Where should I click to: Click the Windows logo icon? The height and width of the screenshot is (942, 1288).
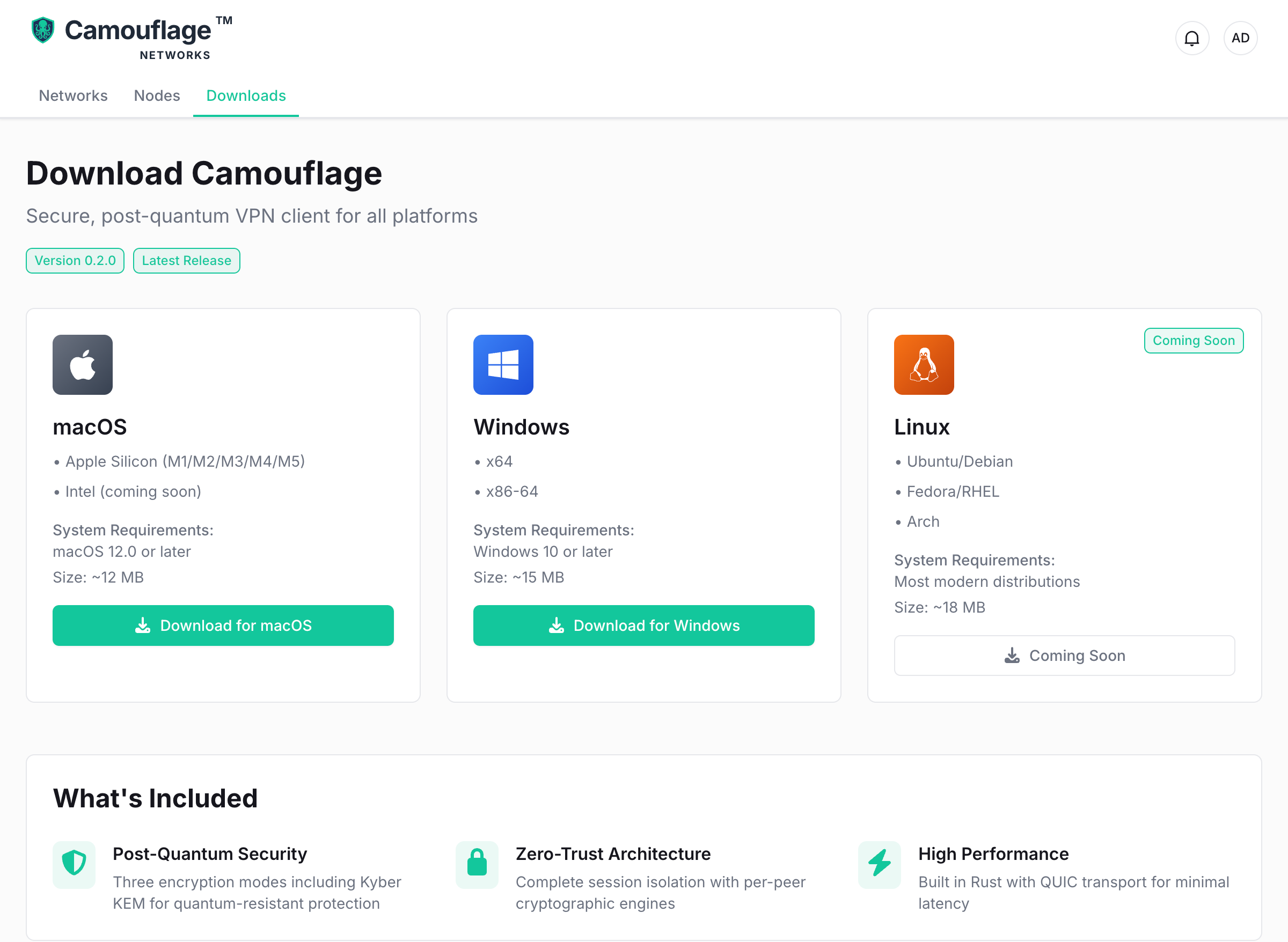tap(503, 365)
